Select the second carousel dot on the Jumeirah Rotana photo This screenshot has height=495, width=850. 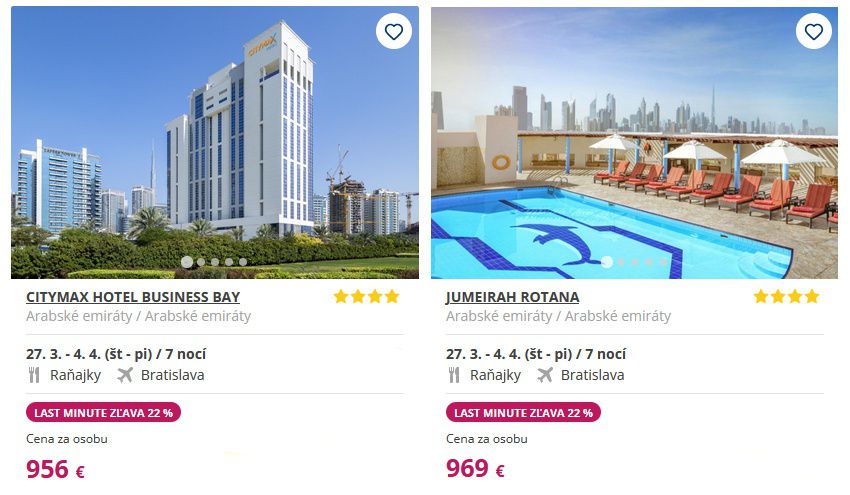click(x=621, y=262)
